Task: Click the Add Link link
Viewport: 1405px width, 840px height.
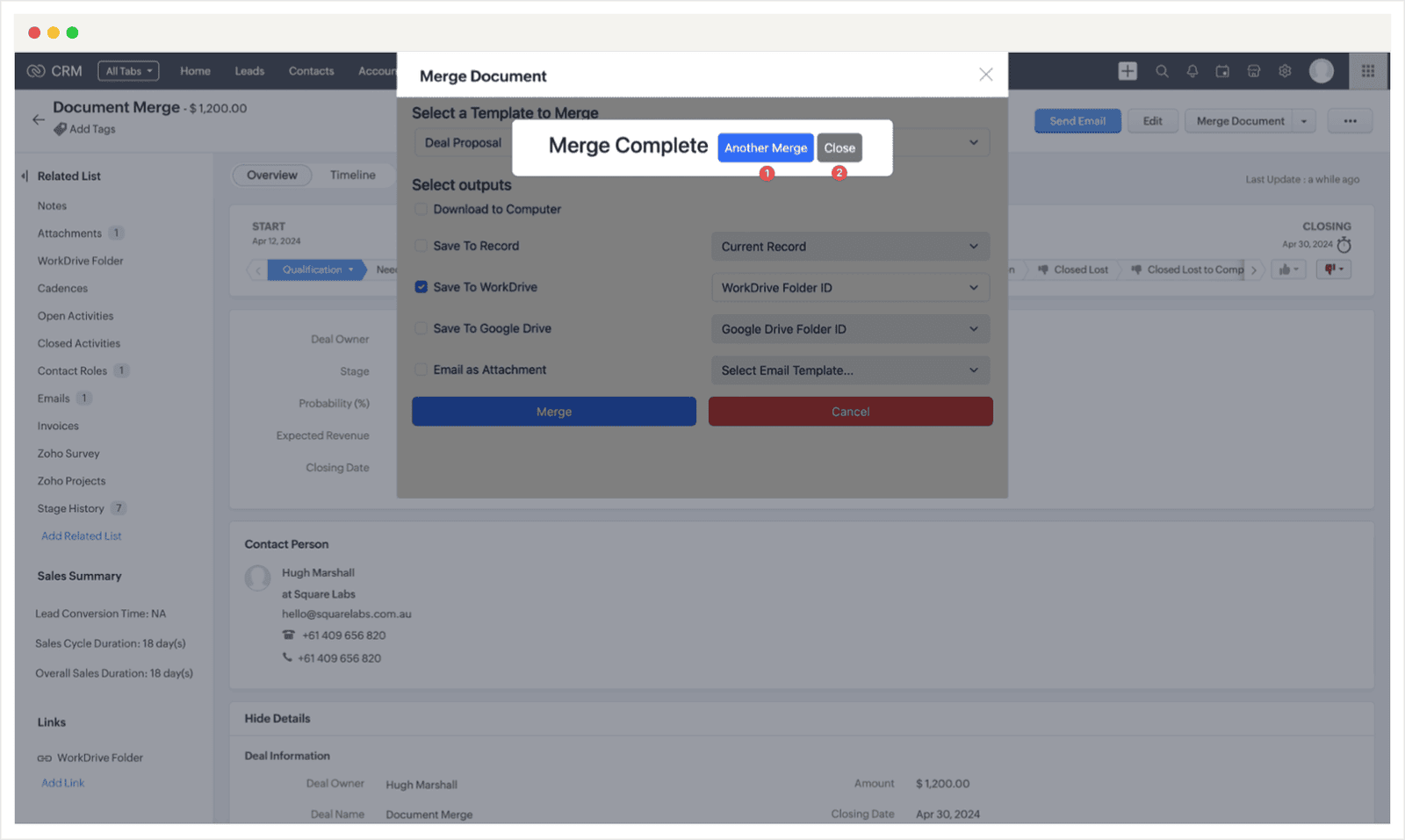Action: point(63,783)
